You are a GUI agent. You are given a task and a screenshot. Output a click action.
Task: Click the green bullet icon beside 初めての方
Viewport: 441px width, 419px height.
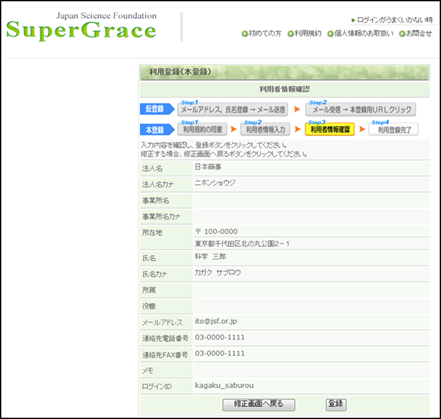coord(245,34)
